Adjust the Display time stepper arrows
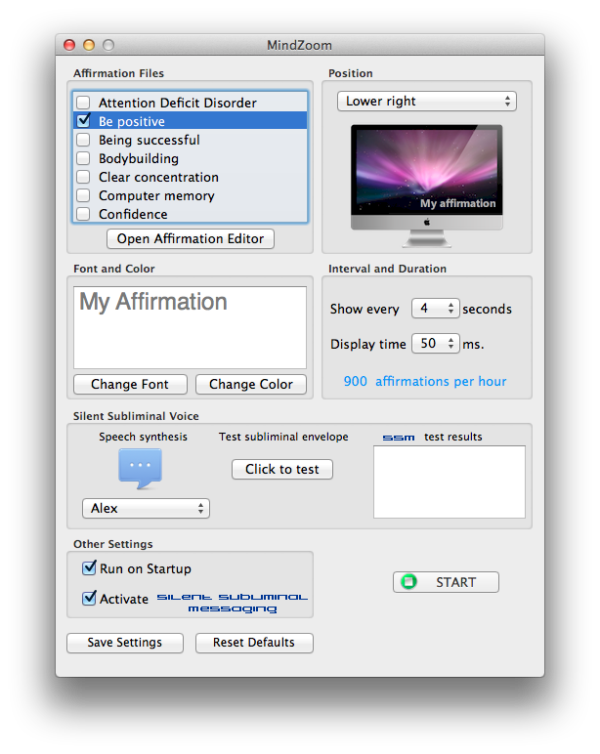The image size is (600, 754). (x=451, y=344)
